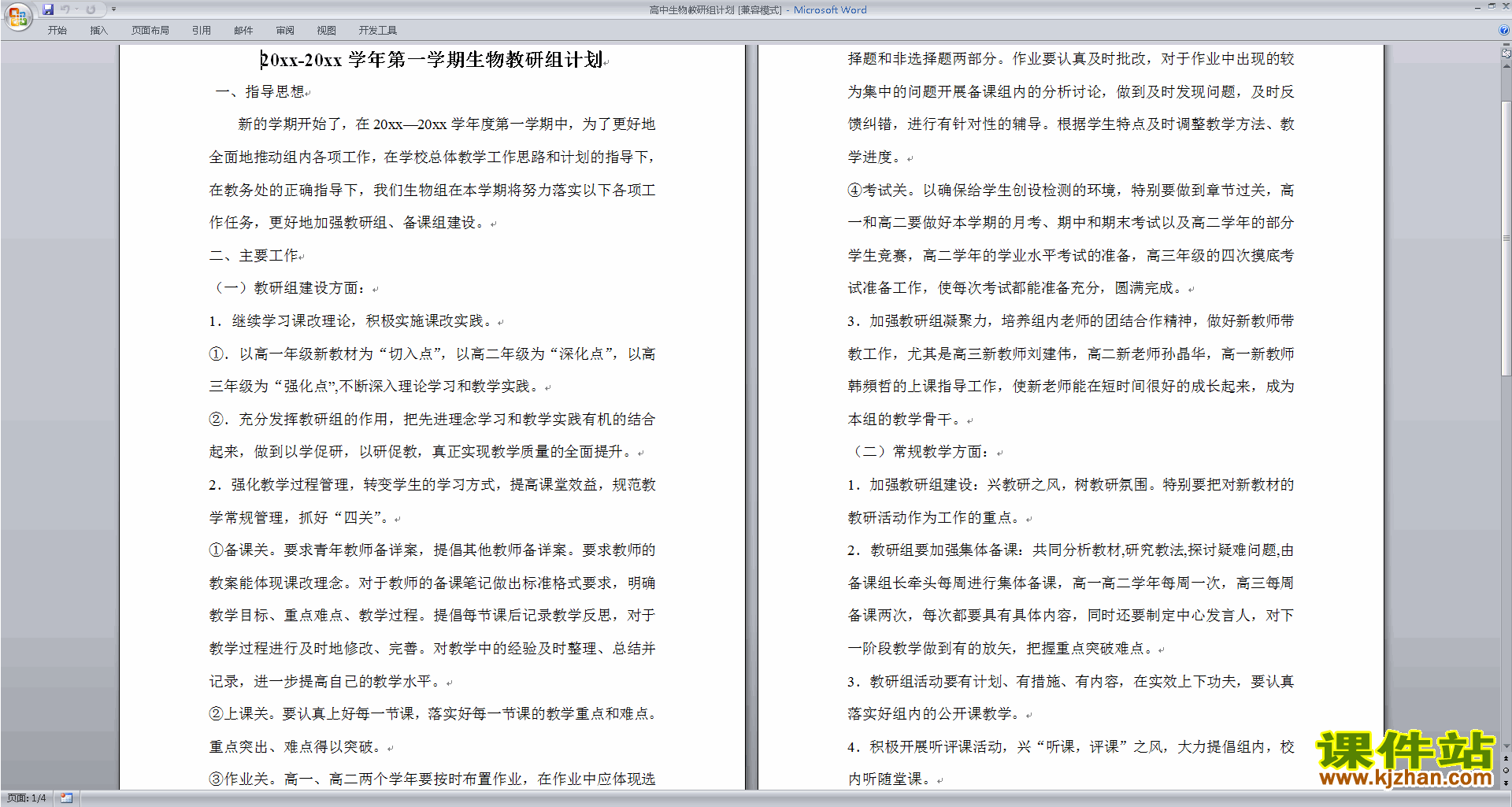This screenshot has width=1512, height=807.
Task: Click the heading 二、主要工作
Action: tap(254, 255)
